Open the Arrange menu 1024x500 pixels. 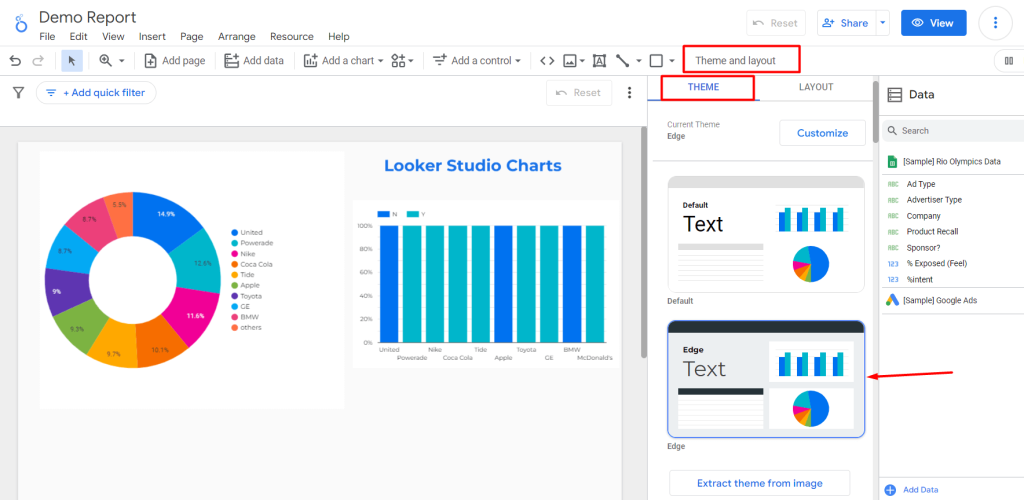point(236,37)
